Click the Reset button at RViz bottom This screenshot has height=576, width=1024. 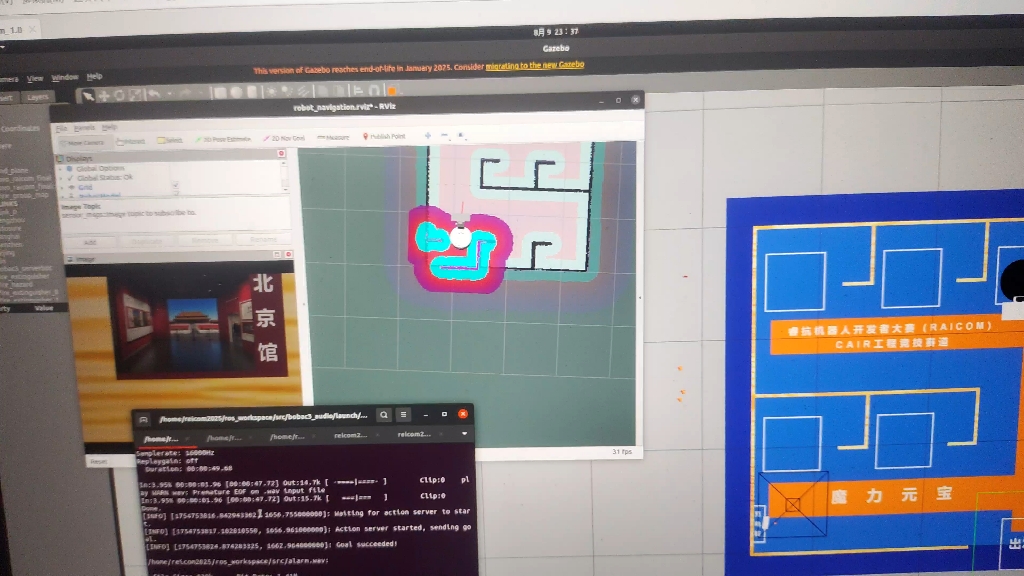99,462
